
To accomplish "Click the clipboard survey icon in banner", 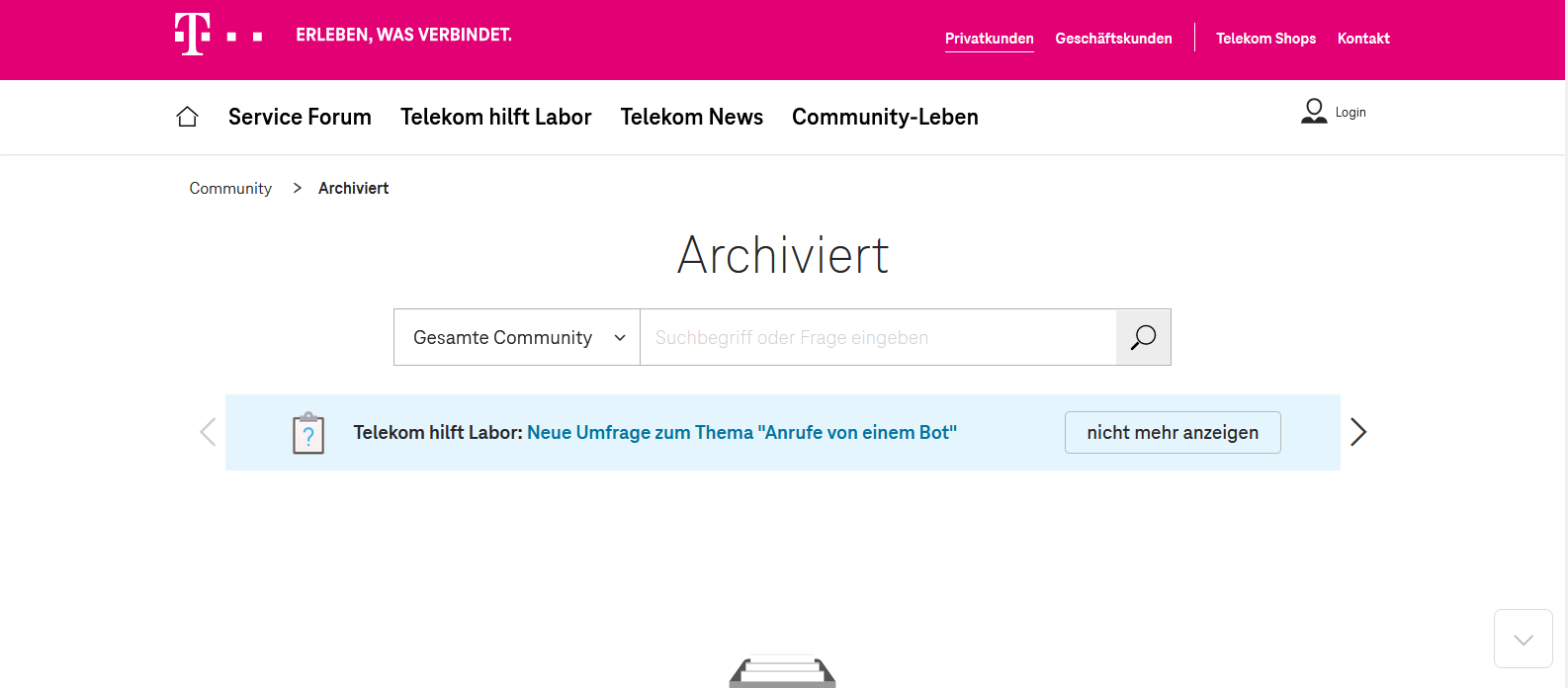I will pos(308,433).
